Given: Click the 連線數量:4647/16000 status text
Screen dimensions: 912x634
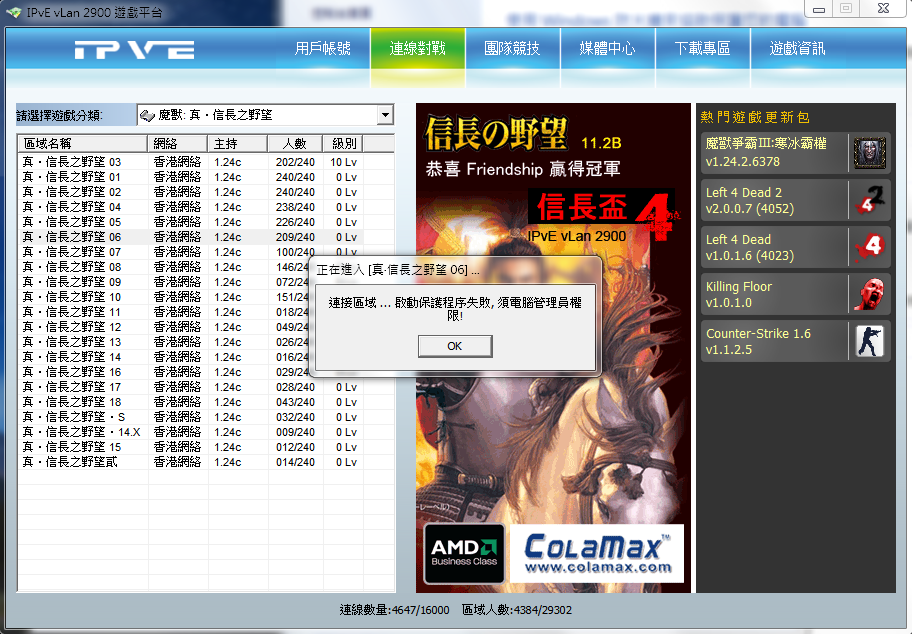Looking at the screenshot, I should (394, 610).
